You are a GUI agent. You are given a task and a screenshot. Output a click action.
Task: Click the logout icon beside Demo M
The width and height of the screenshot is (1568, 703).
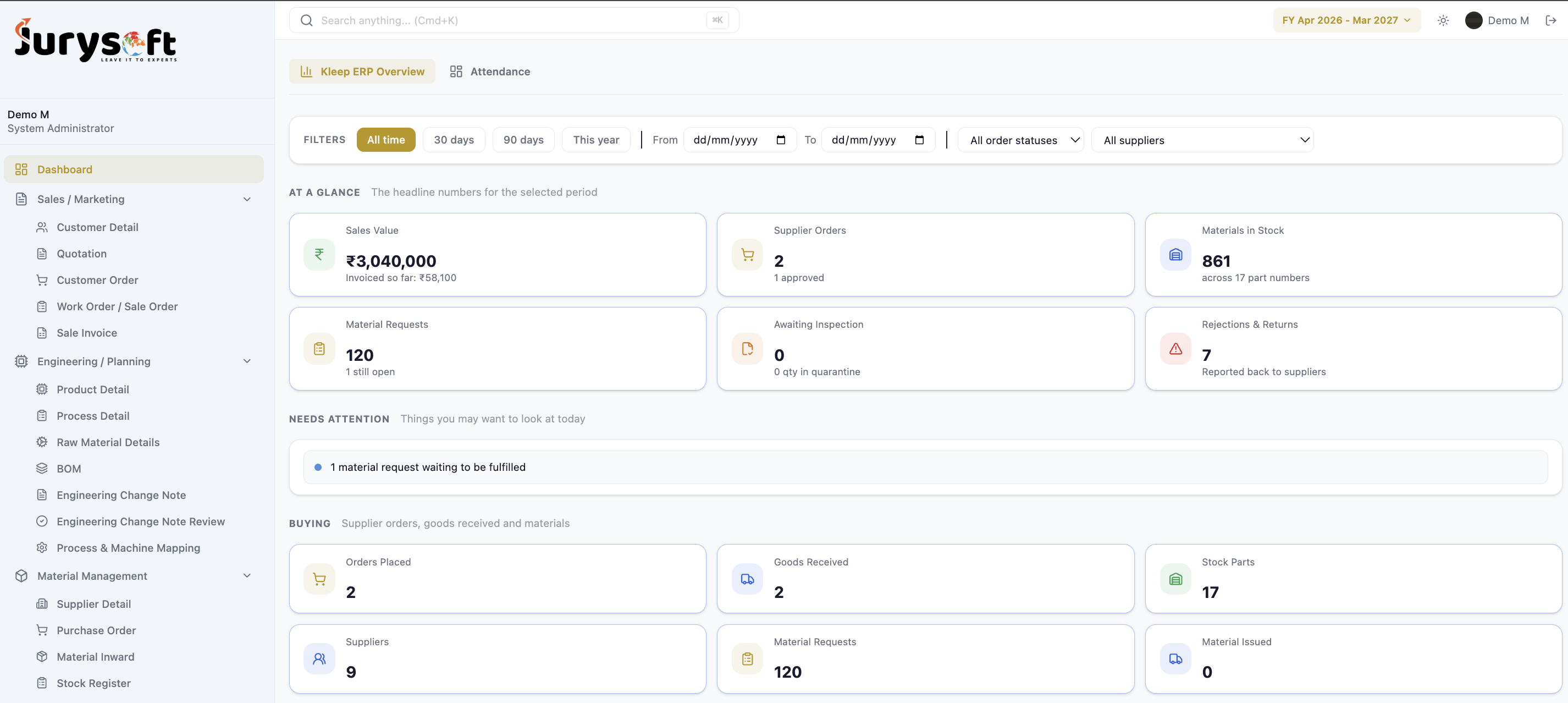pos(1550,21)
